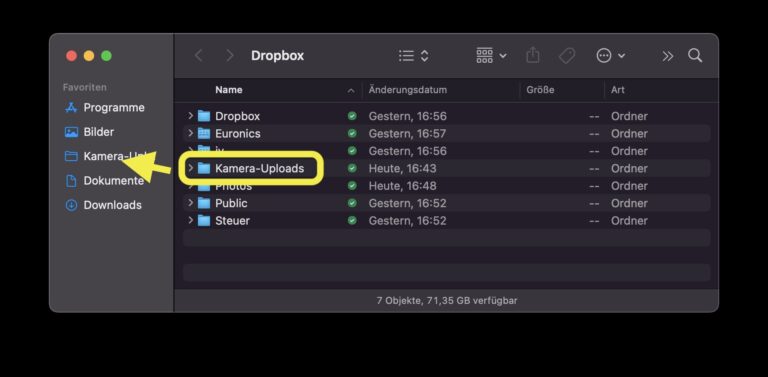Go back with the left chevron button

[x=198, y=56]
